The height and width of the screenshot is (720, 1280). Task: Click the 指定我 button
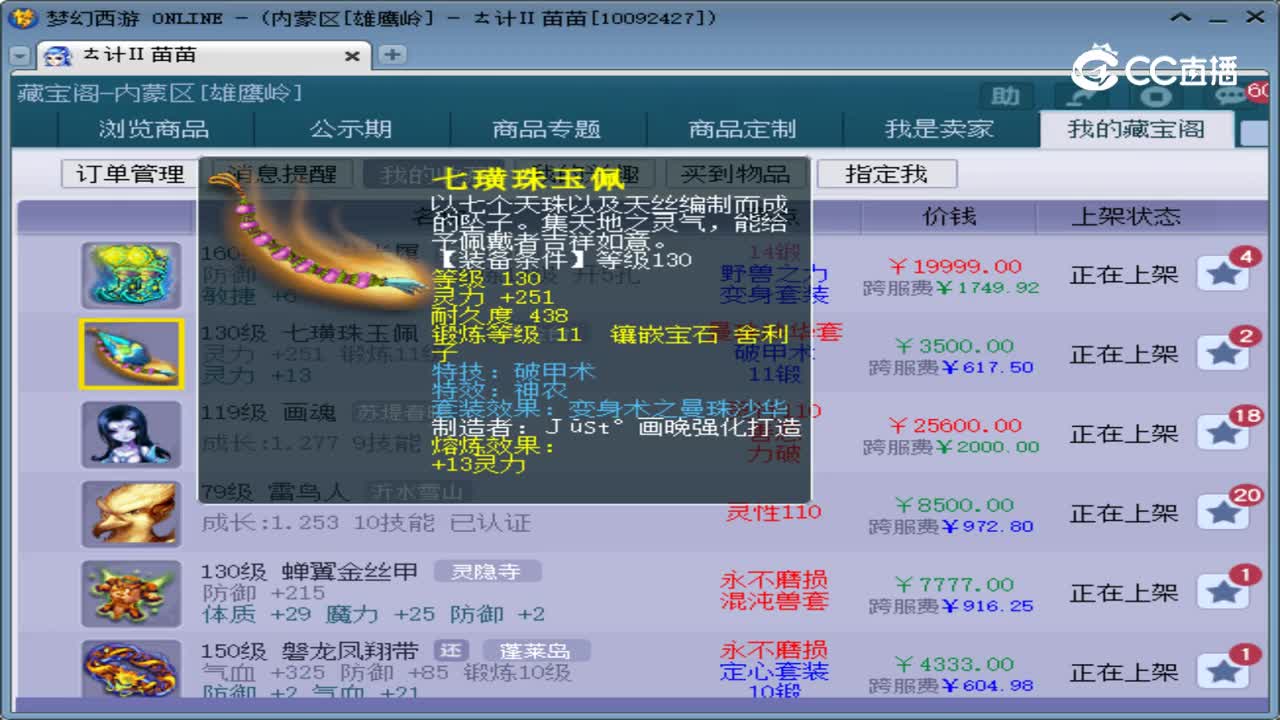pos(887,174)
